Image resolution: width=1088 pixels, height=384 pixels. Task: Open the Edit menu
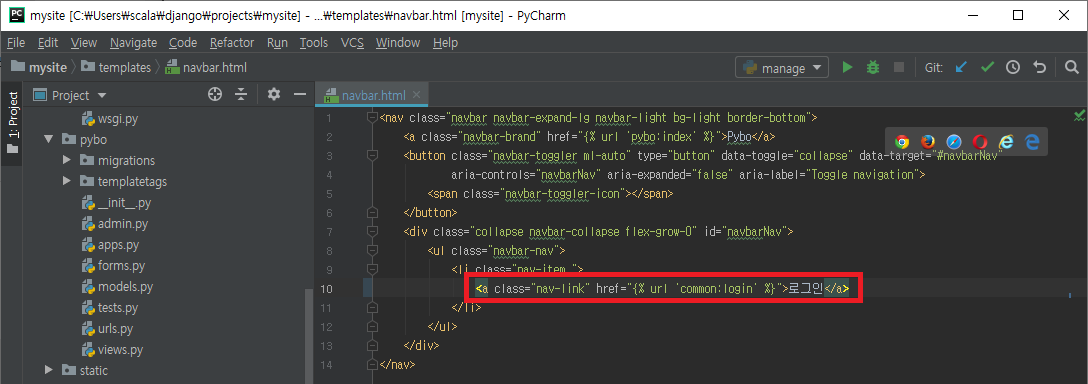pos(48,43)
